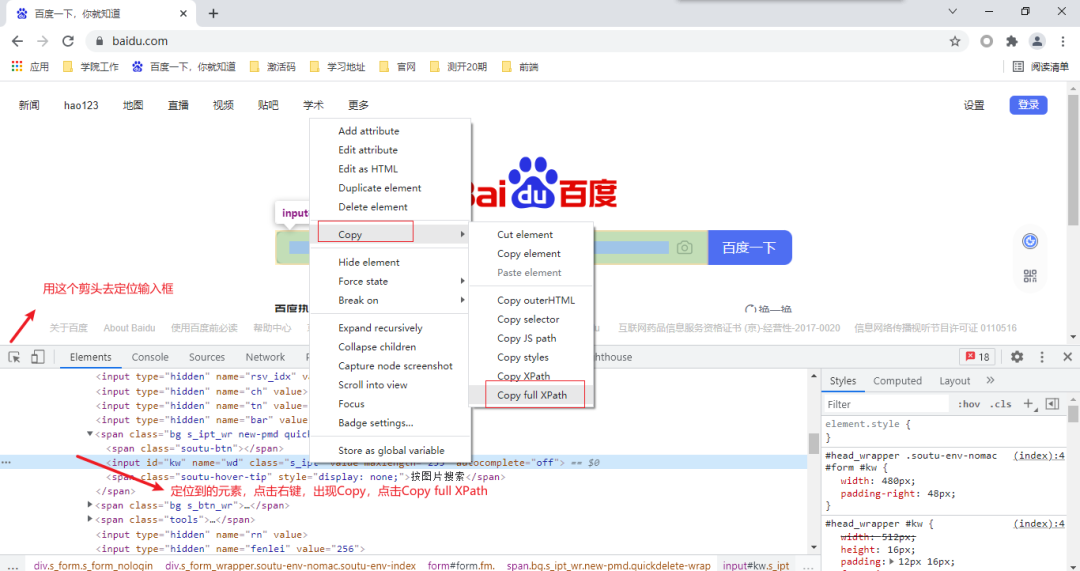
Task: Open the 阅读清单 reading list
Action: [x=1041, y=67]
